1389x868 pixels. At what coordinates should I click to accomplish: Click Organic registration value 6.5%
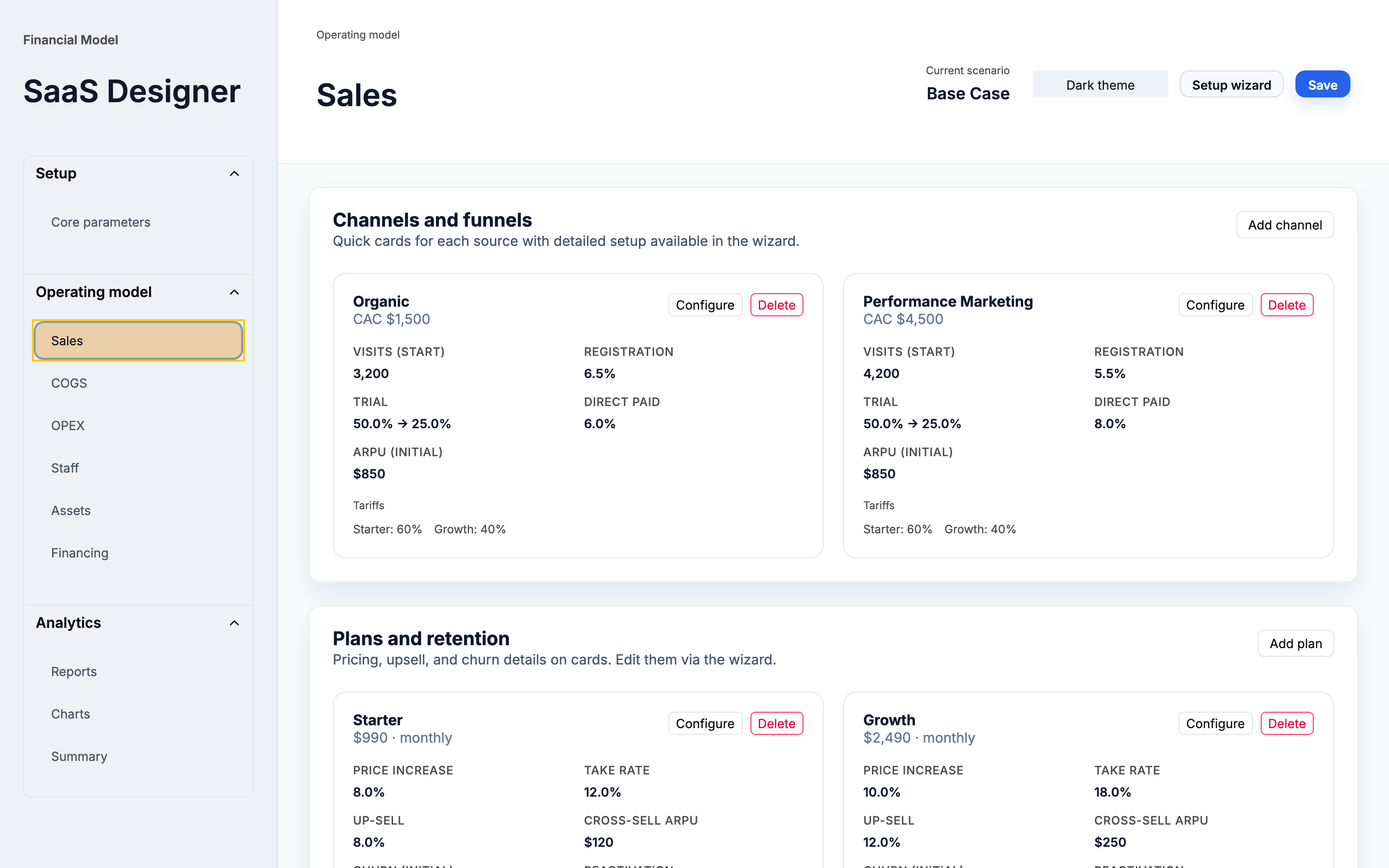click(599, 374)
